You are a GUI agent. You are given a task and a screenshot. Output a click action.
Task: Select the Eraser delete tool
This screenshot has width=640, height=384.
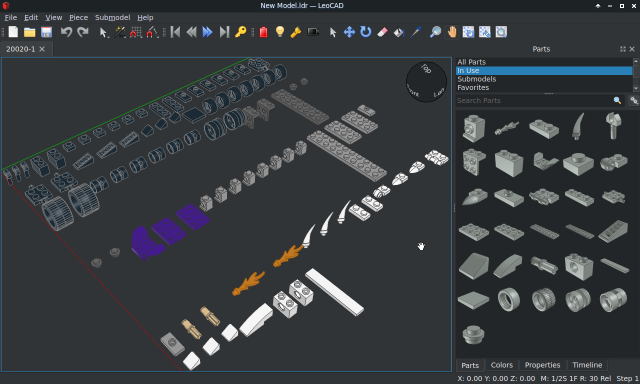[x=382, y=32]
